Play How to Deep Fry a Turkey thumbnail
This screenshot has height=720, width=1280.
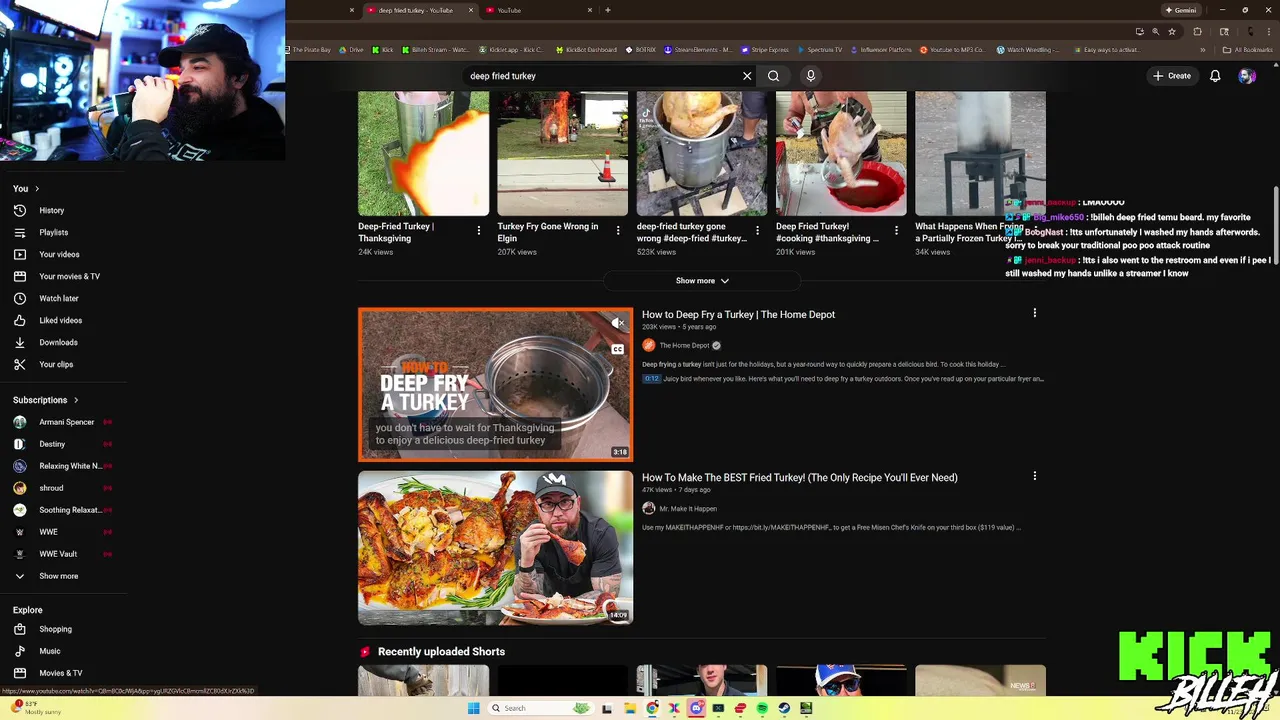coord(495,385)
